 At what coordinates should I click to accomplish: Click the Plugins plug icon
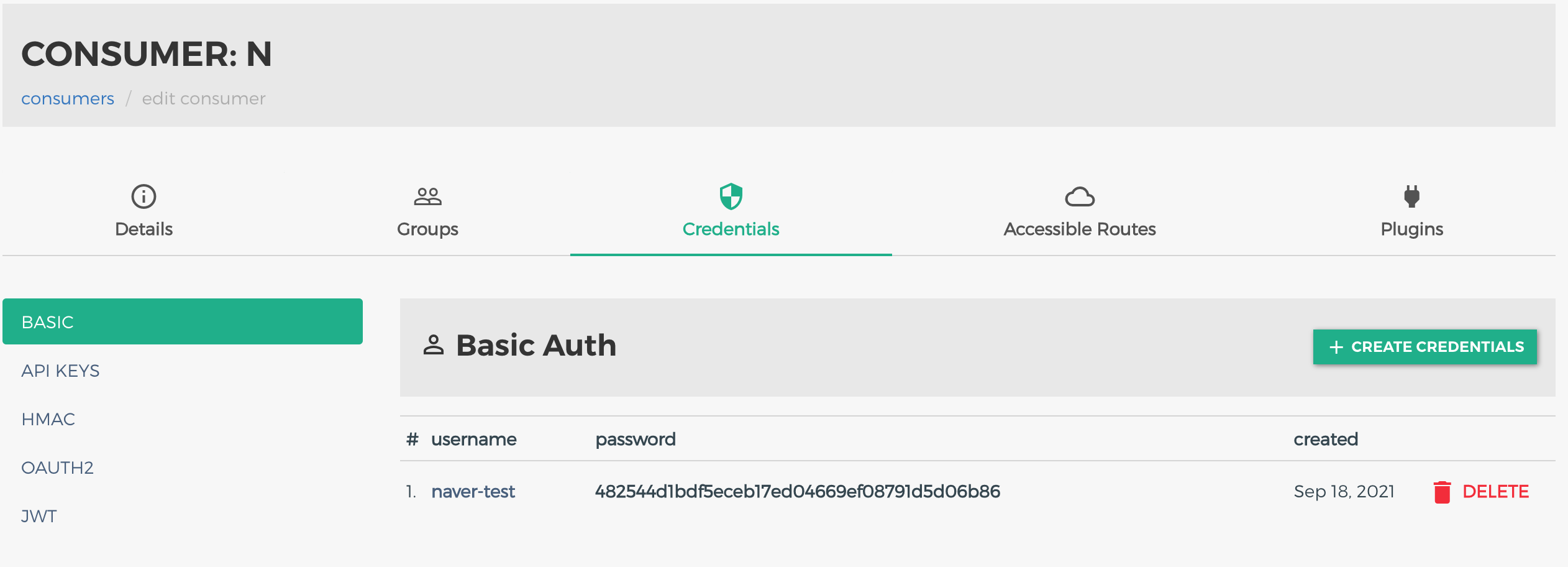pyautogui.click(x=1411, y=196)
